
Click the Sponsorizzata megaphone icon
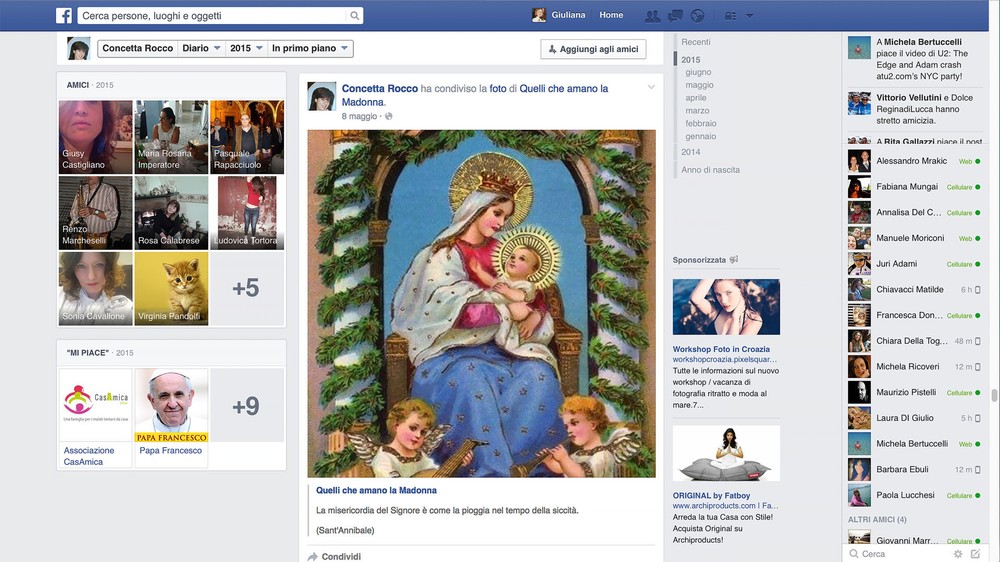(734, 260)
